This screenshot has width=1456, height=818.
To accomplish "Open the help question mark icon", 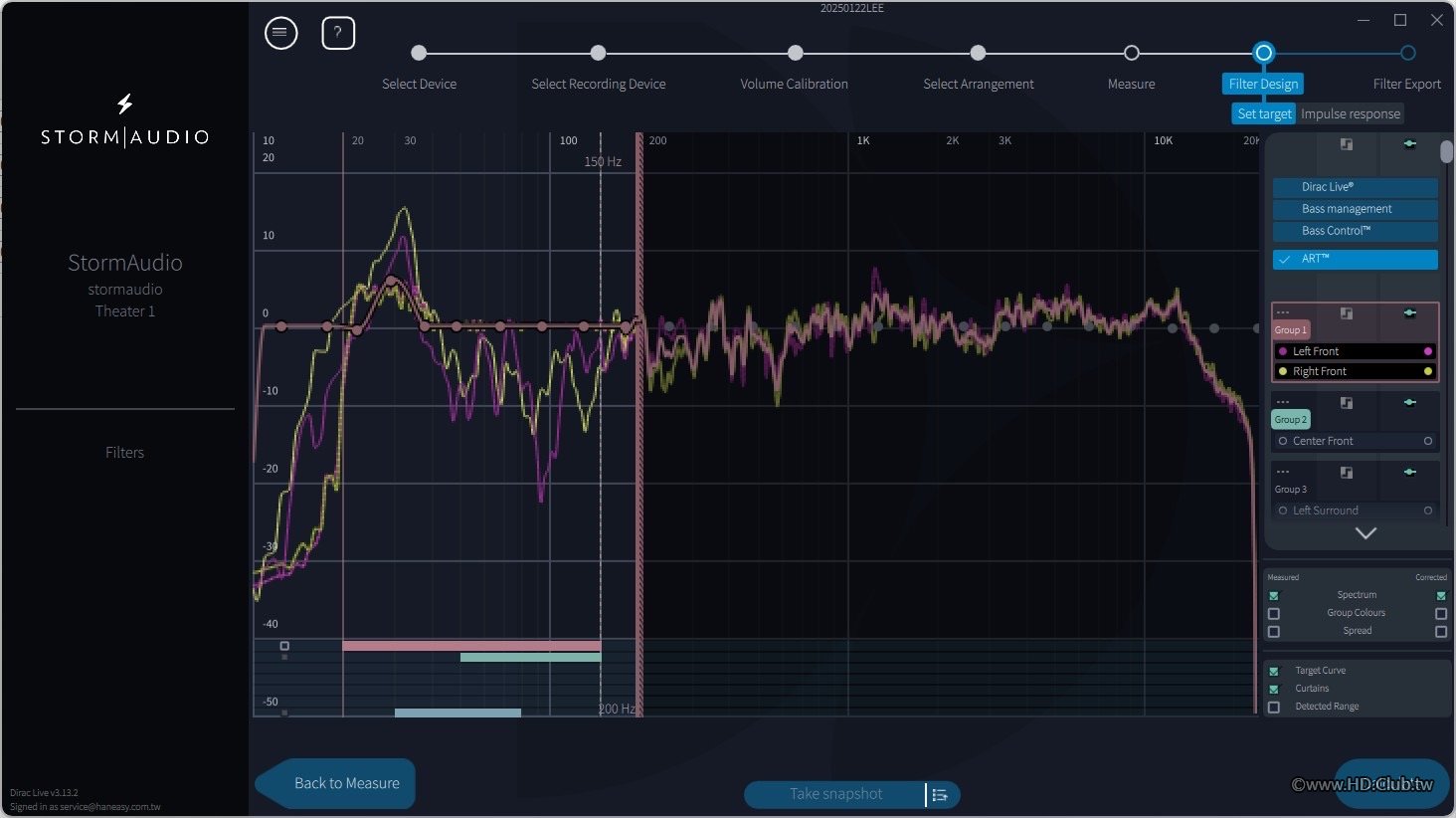I will coord(338,33).
